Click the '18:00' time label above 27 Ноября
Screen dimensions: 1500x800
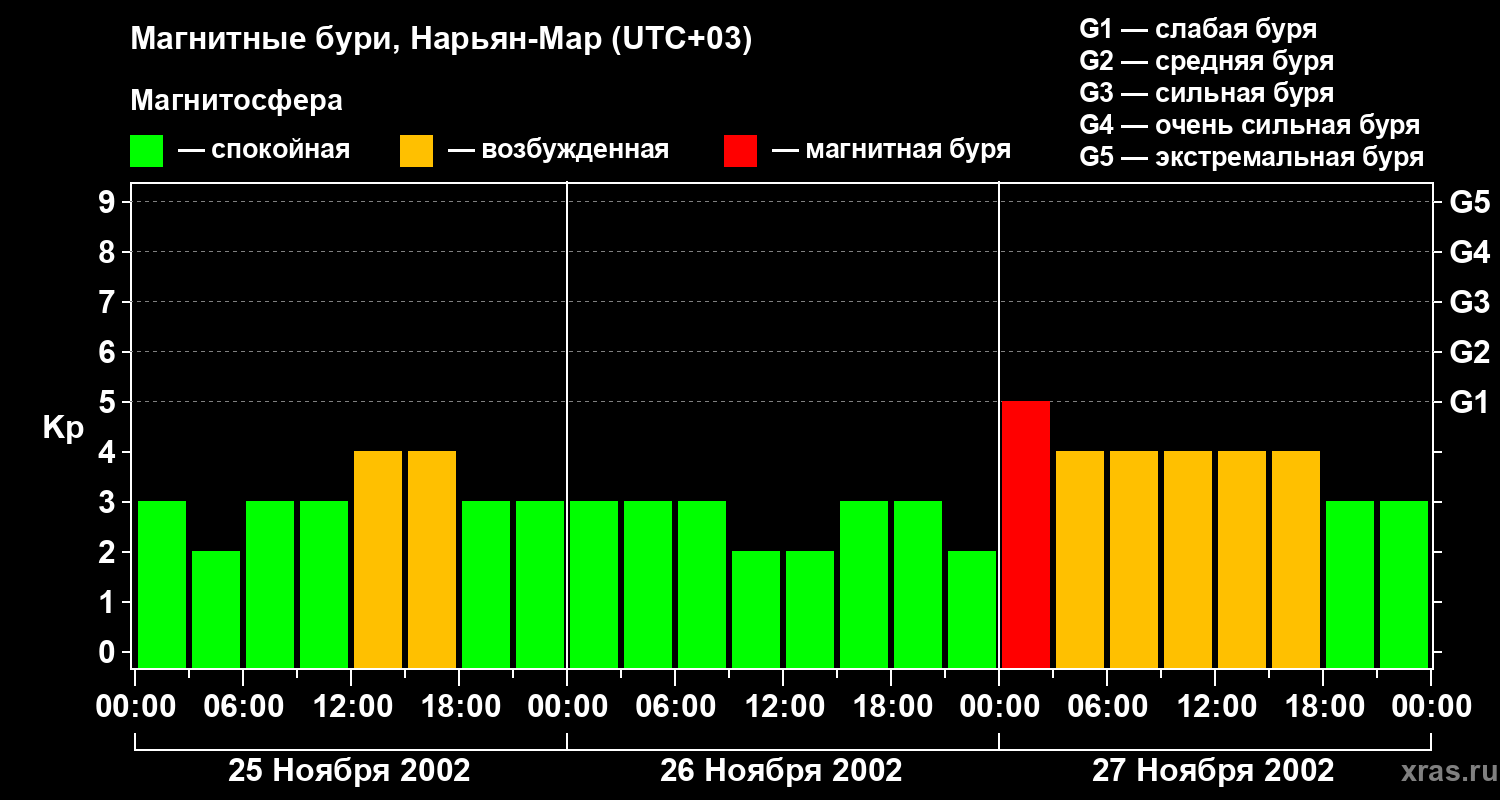[x=1323, y=707]
